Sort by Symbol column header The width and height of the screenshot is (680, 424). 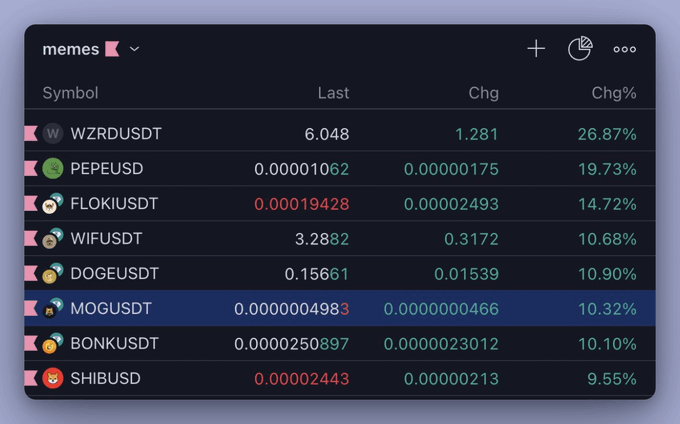coord(70,93)
